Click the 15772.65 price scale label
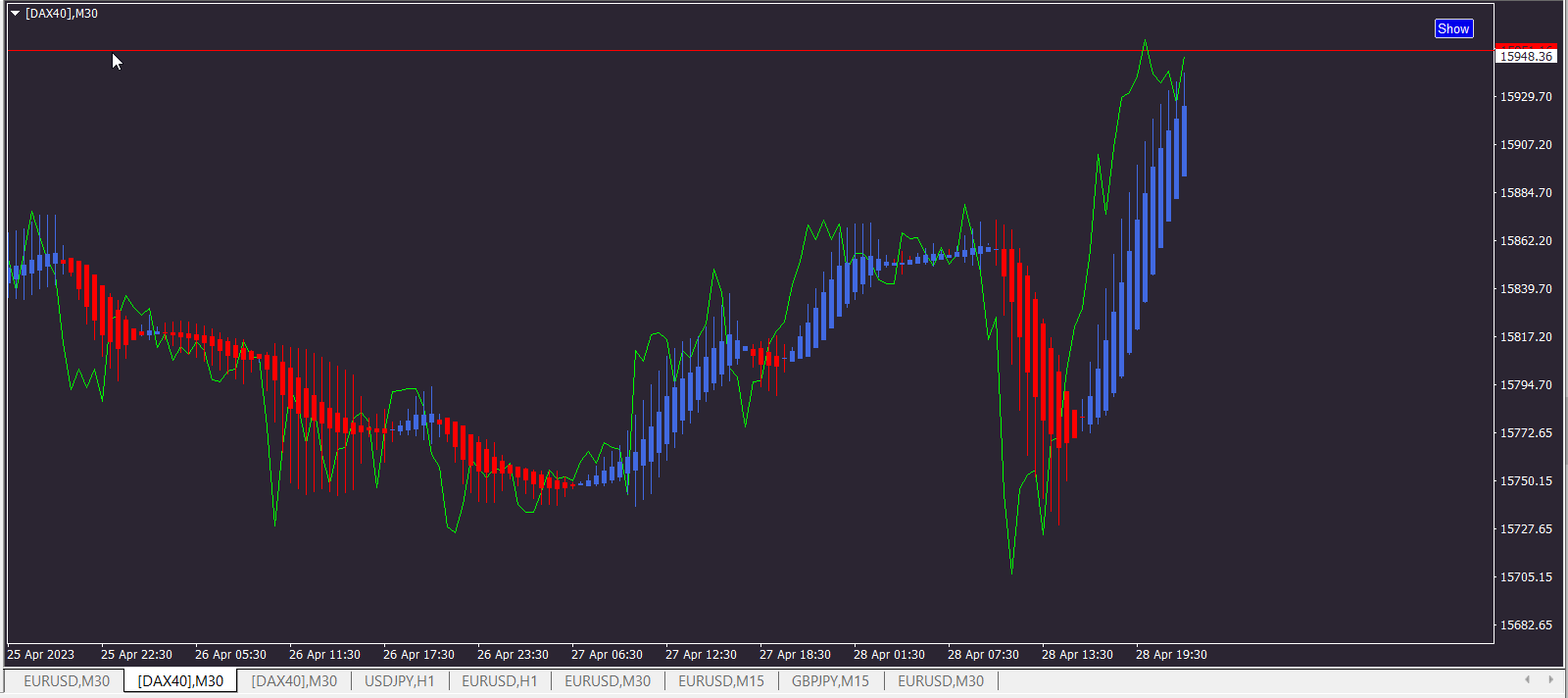 [x=1526, y=432]
